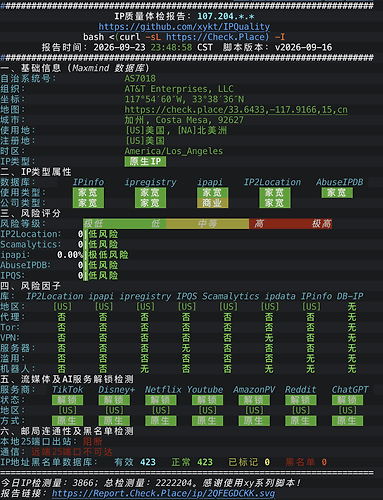Click the 极高 segment of the risk bar
This screenshot has height=500, width=383.
321,224
